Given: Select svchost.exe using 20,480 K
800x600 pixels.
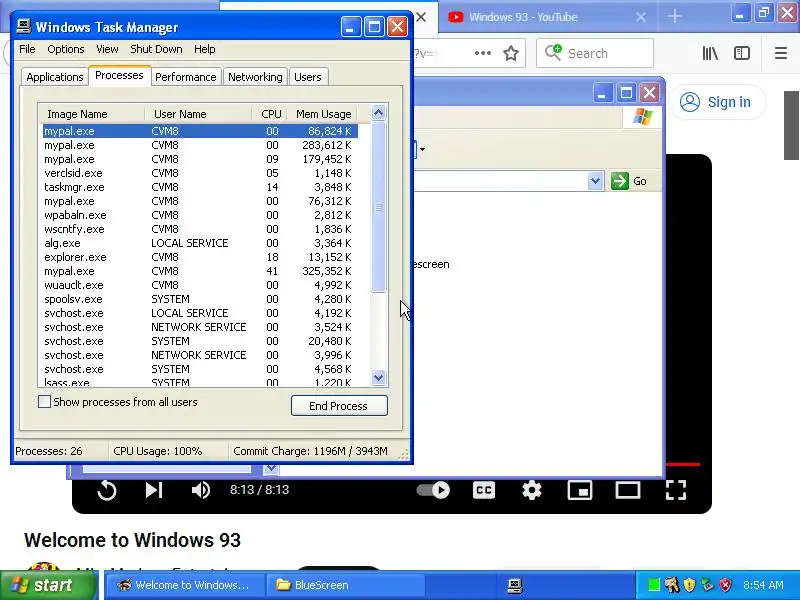Looking at the screenshot, I should [x=200, y=341].
